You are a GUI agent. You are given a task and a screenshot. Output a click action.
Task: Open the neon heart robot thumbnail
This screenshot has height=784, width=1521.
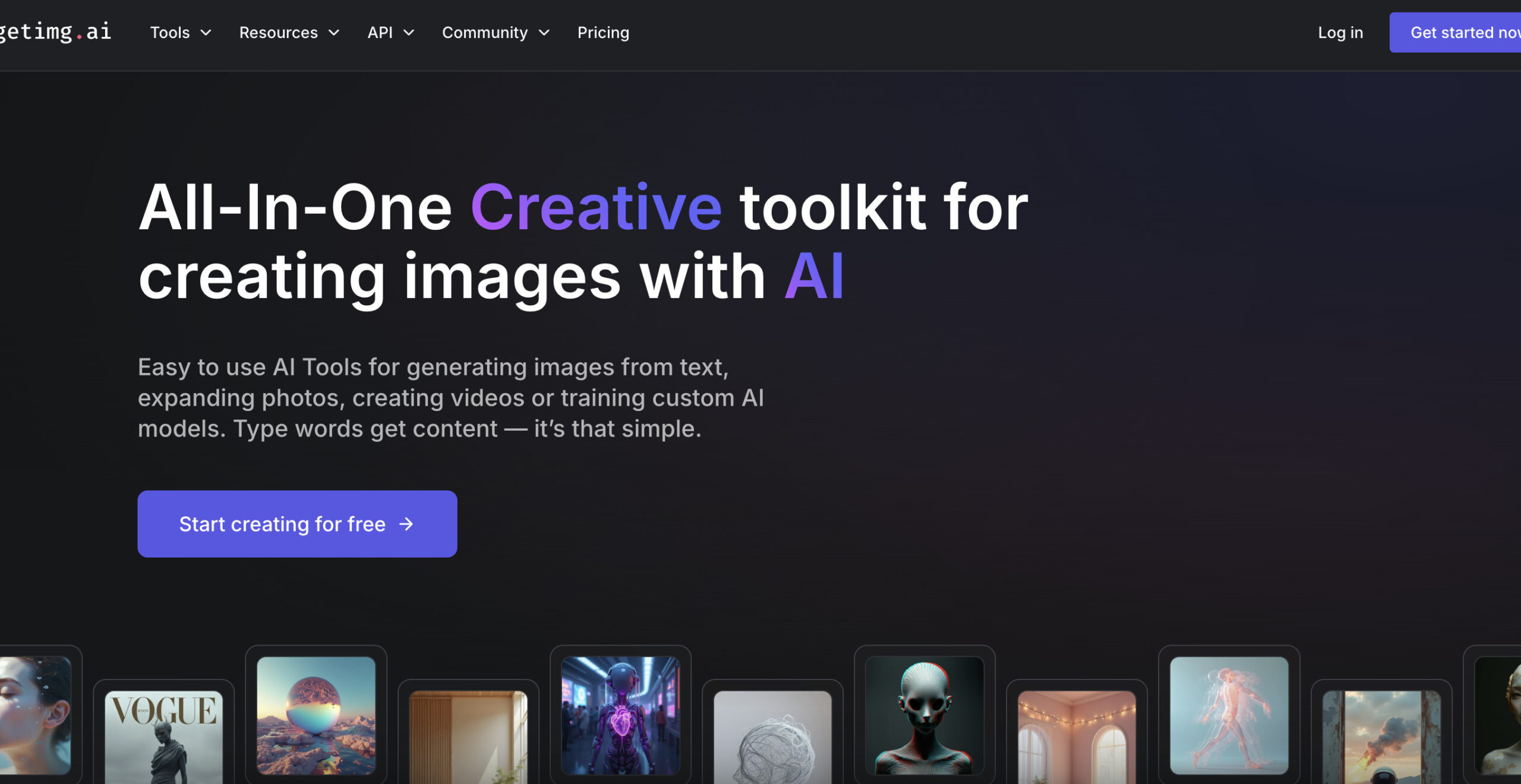620,715
